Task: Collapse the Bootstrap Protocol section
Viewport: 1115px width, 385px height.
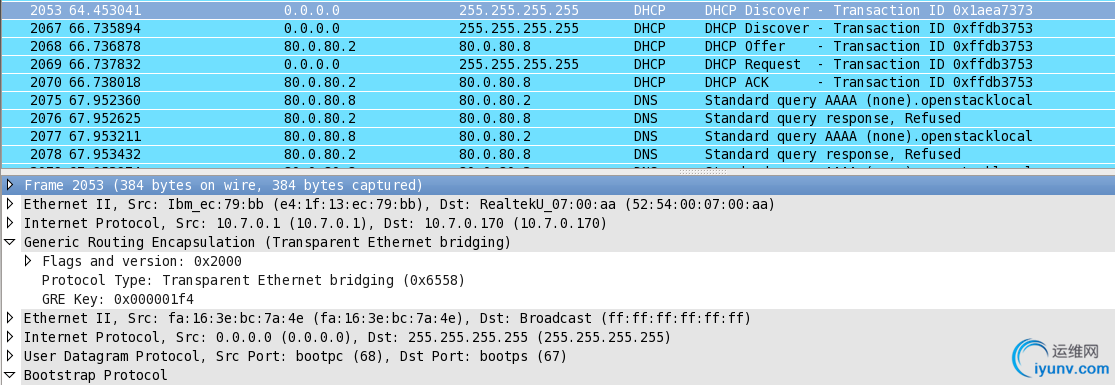Action: (9, 374)
